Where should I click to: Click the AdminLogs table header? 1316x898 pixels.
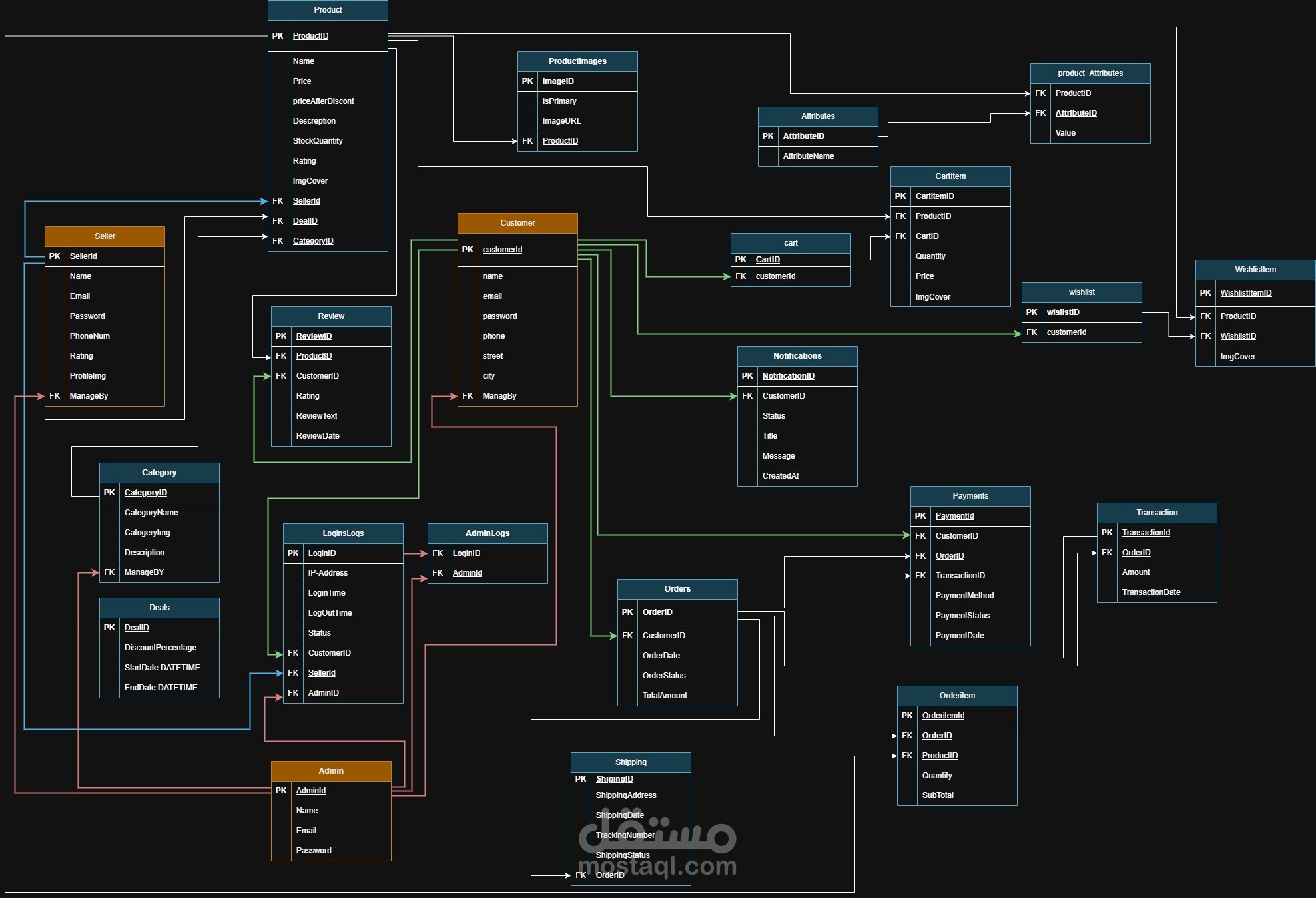click(x=488, y=533)
